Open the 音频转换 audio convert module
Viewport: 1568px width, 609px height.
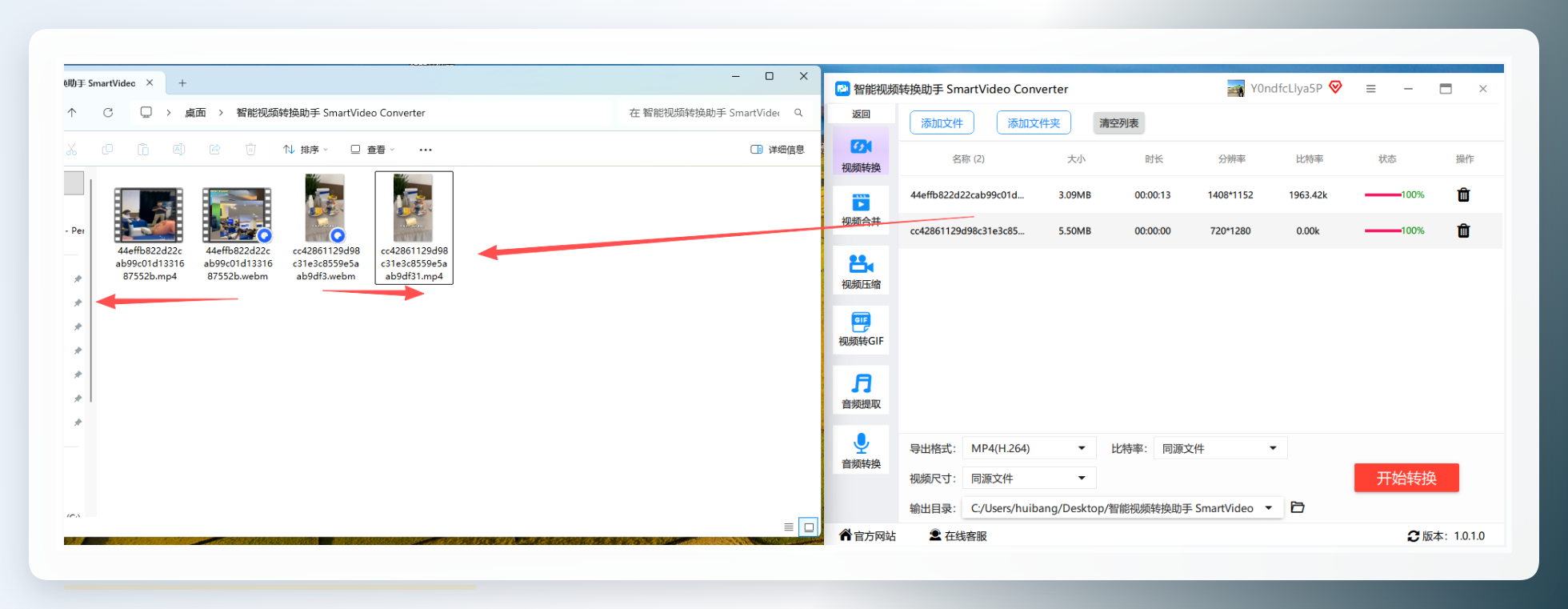pos(861,450)
